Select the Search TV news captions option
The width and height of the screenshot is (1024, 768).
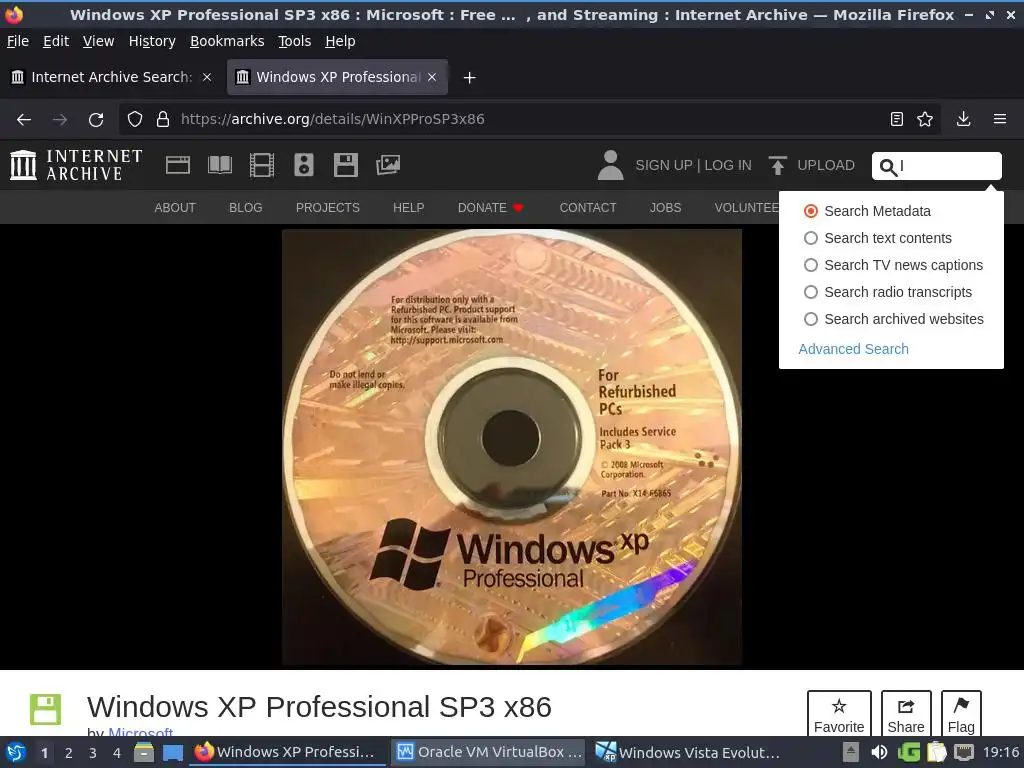(x=893, y=265)
